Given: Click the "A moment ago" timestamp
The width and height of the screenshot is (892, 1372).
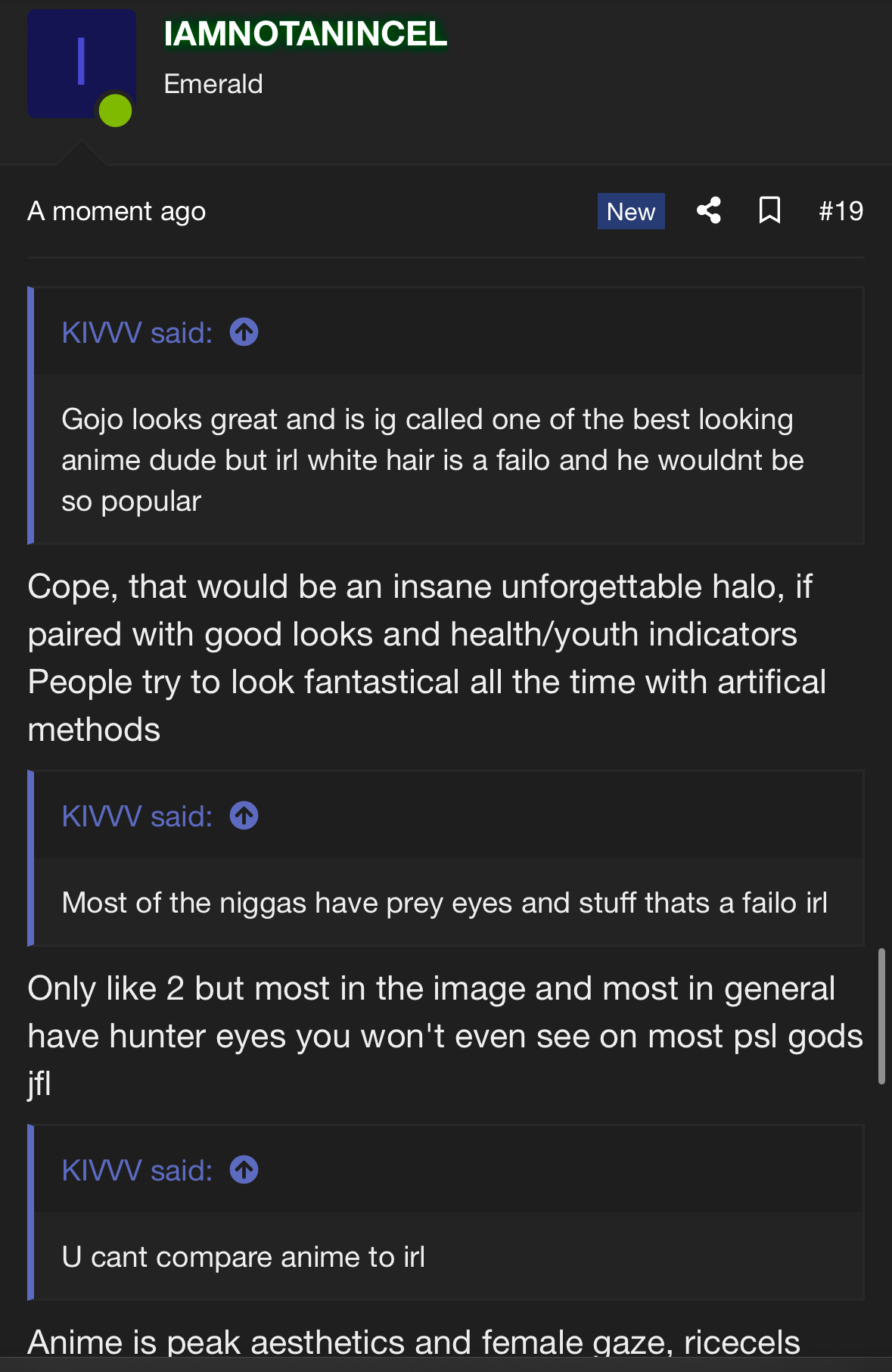Looking at the screenshot, I should click(117, 211).
